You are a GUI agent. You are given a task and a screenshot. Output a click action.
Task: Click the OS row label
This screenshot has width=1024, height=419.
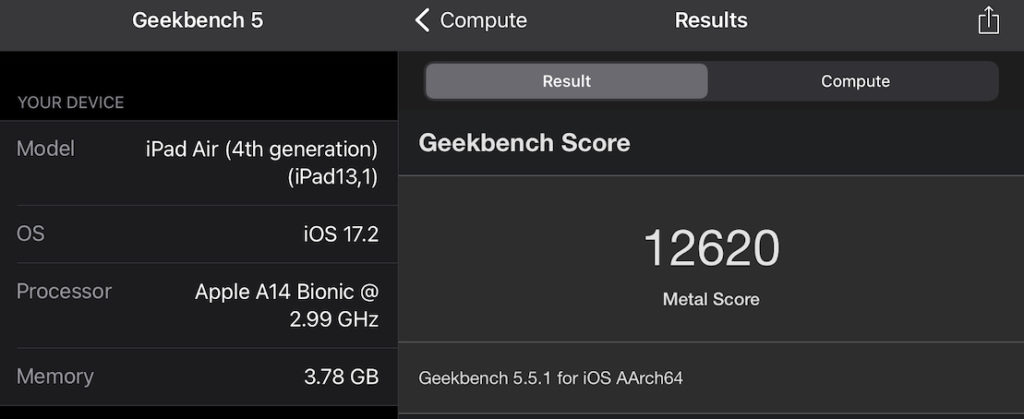pos(31,234)
